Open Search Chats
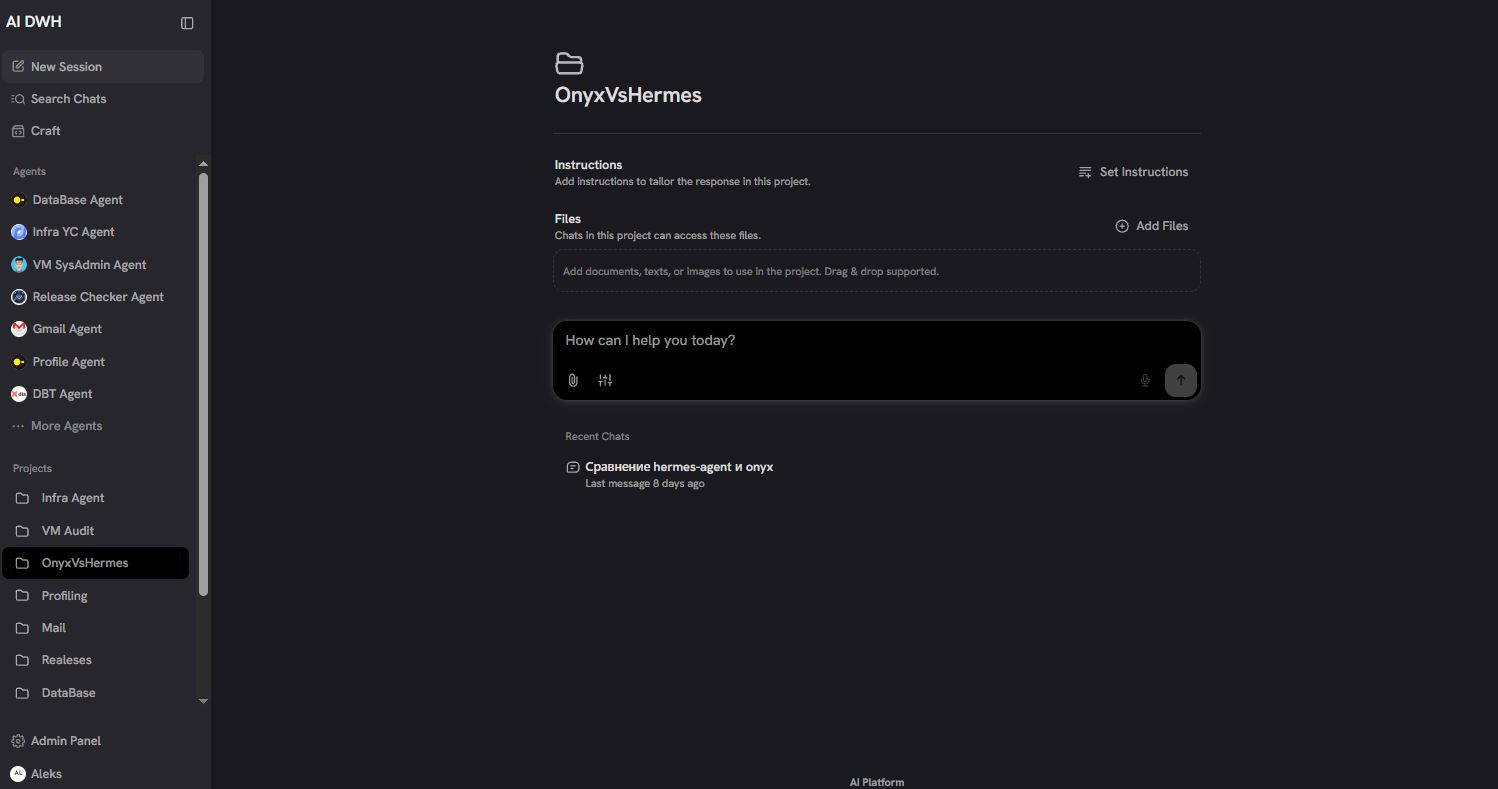Viewport: 1498px width, 789px height. pyautogui.click(x=103, y=99)
